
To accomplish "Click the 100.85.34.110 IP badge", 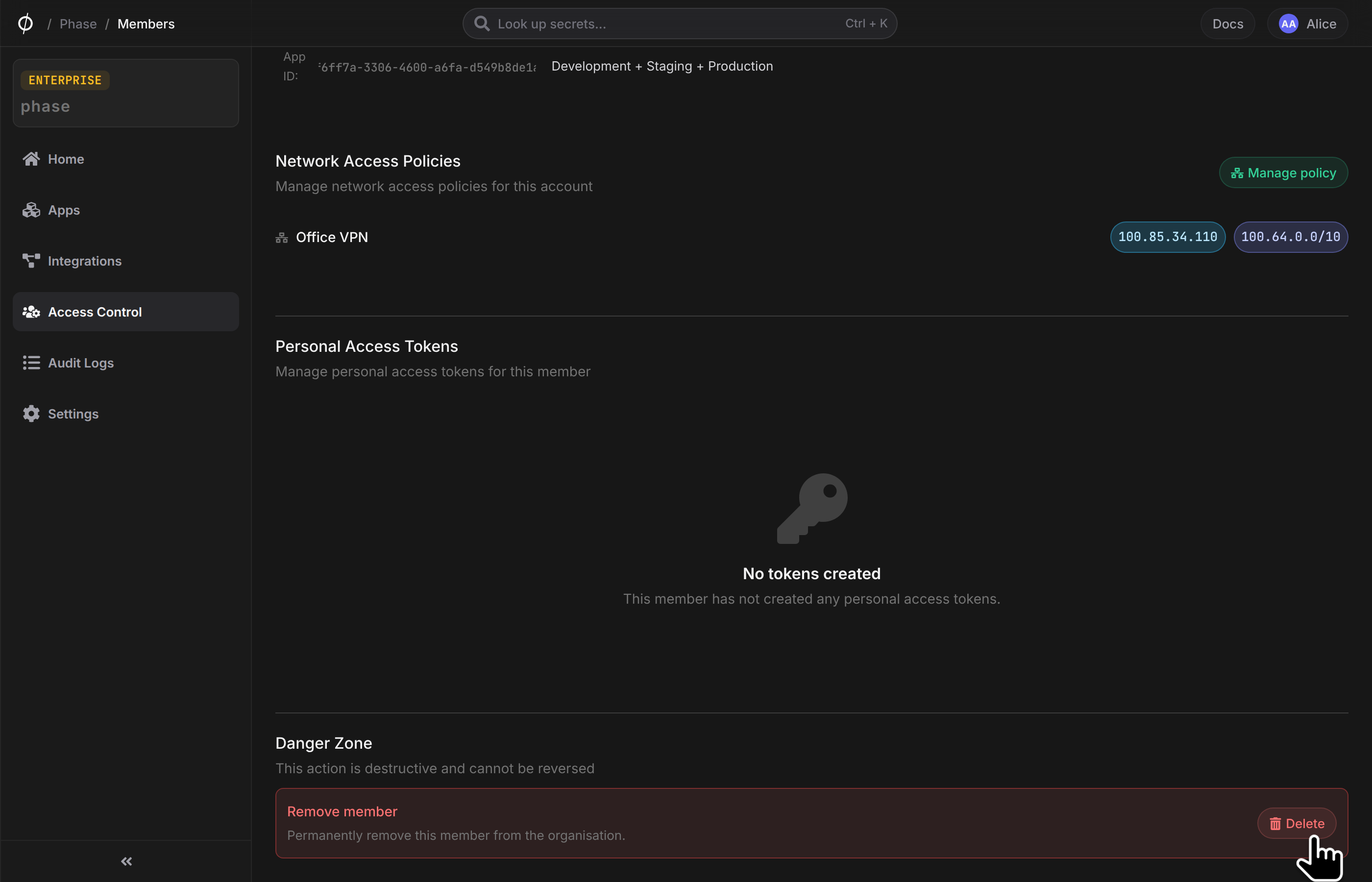I will [x=1168, y=237].
